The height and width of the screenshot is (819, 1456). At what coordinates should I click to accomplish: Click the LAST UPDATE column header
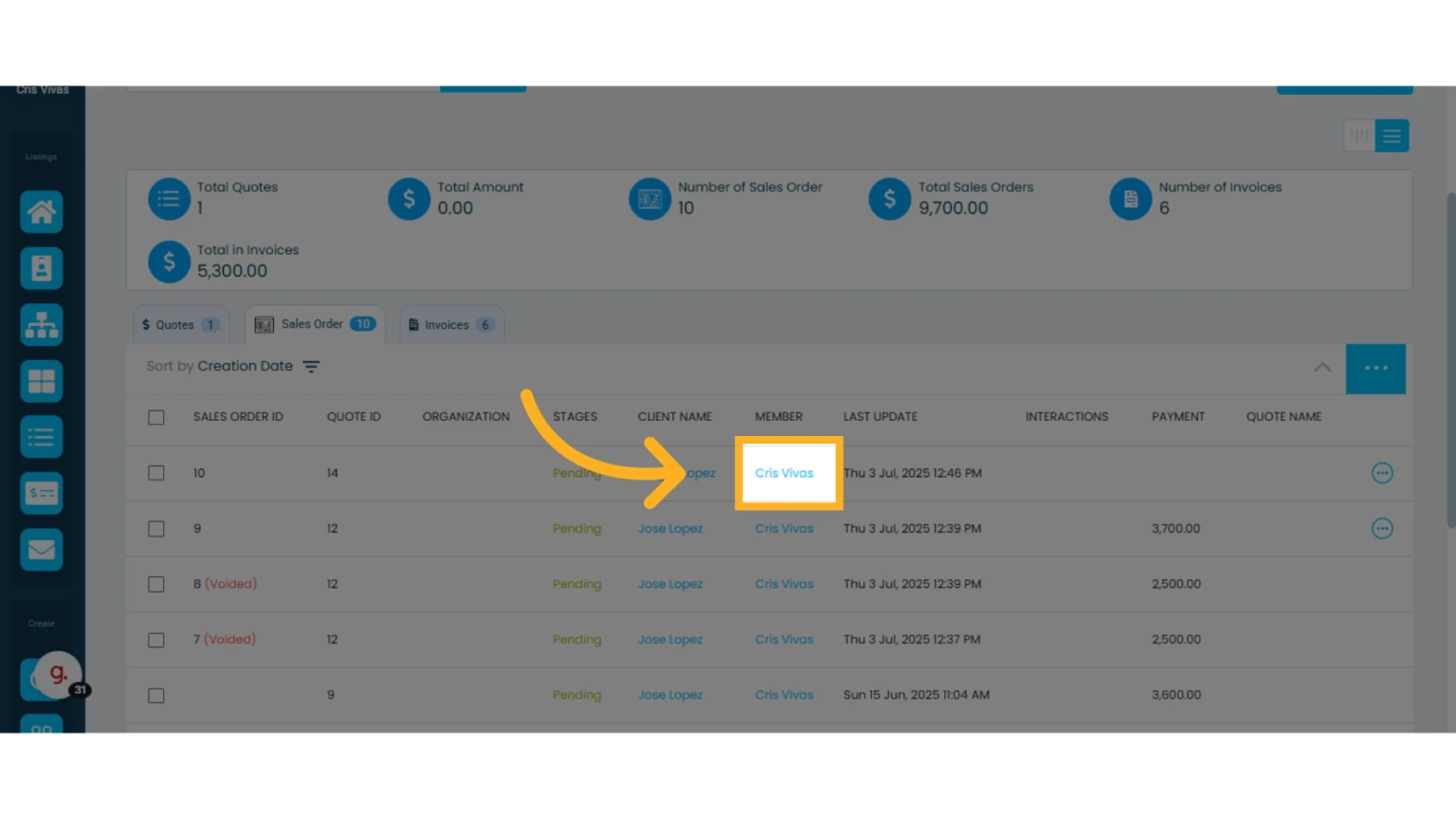tap(881, 417)
